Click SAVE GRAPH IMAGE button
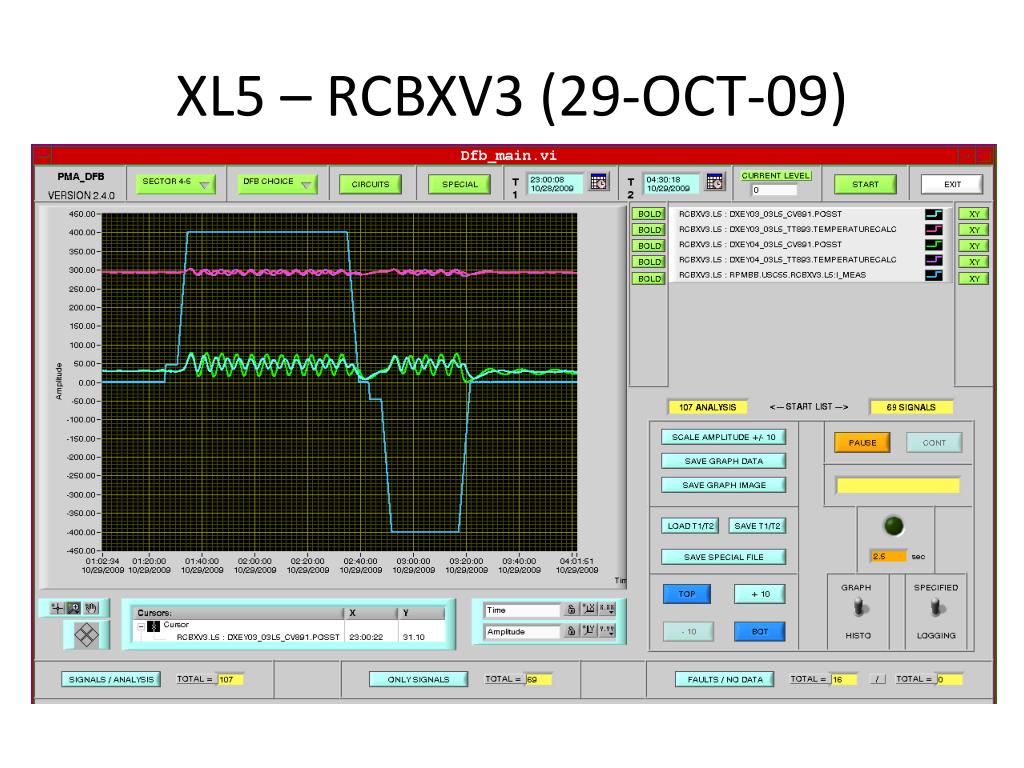The width and height of the screenshot is (1024, 768). pyautogui.click(x=724, y=485)
